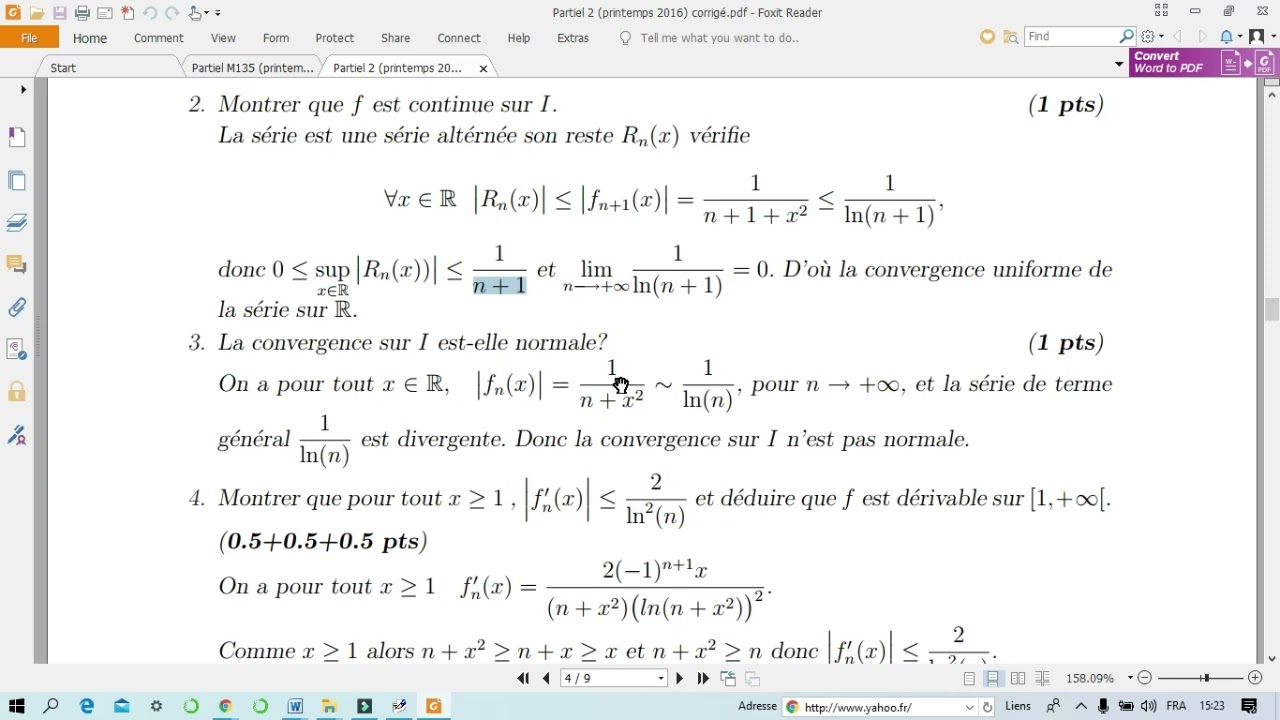Image resolution: width=1280 pixels, height=720 pixels.
Task: Enable continuous facing view mode
Action: click(1043, 678)
